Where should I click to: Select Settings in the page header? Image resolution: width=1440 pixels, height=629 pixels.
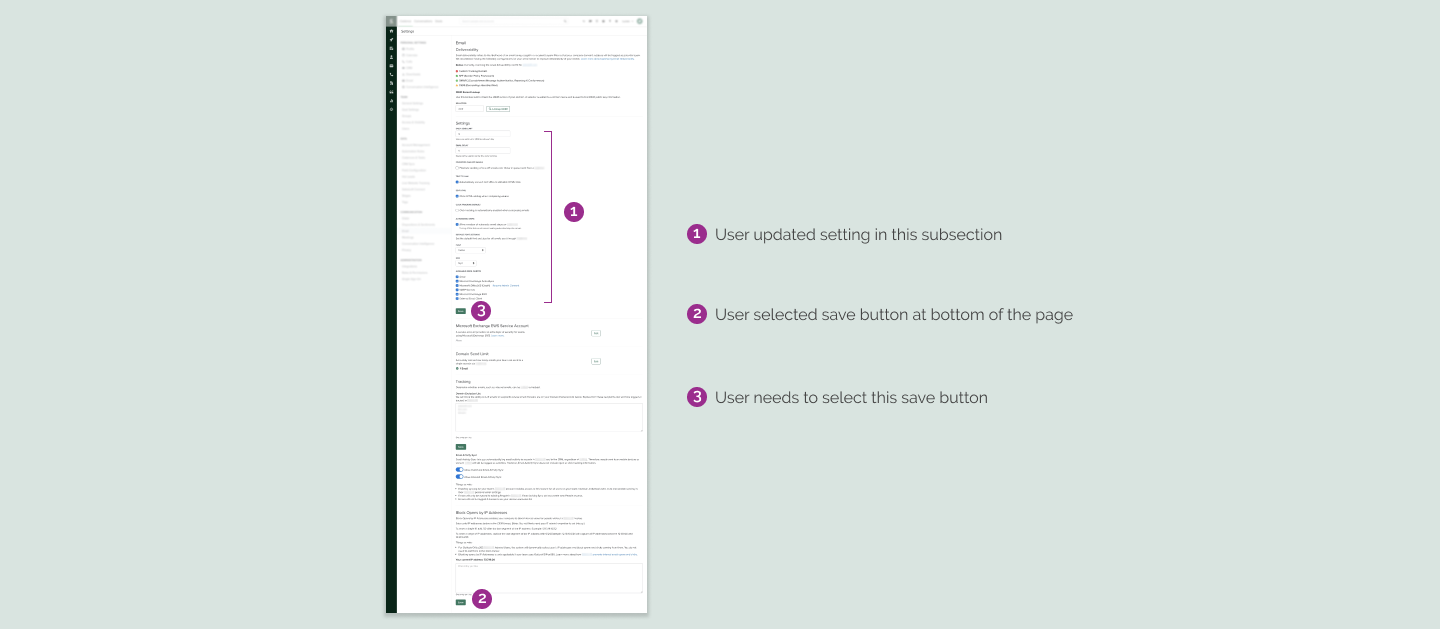point(406,31)
